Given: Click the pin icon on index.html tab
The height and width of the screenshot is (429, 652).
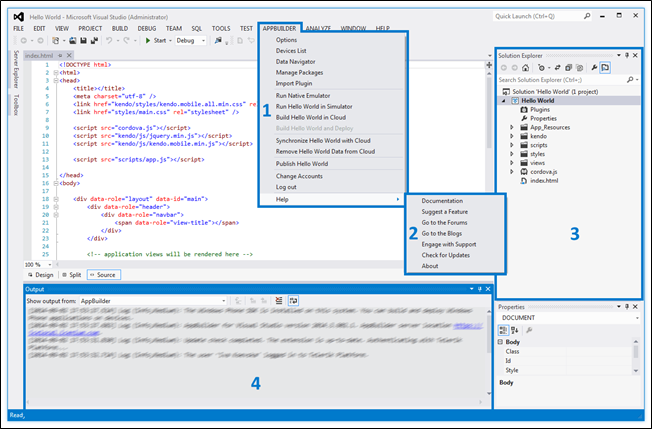Looking at the screenshot, I should [60, 55].
